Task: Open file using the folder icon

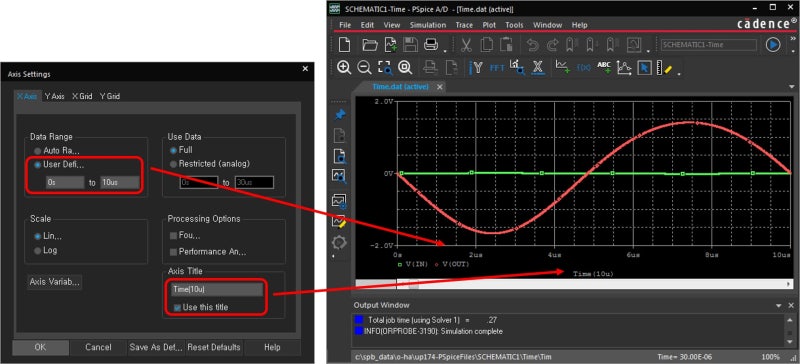Action: pyautogui.click(x=370, y=45)
